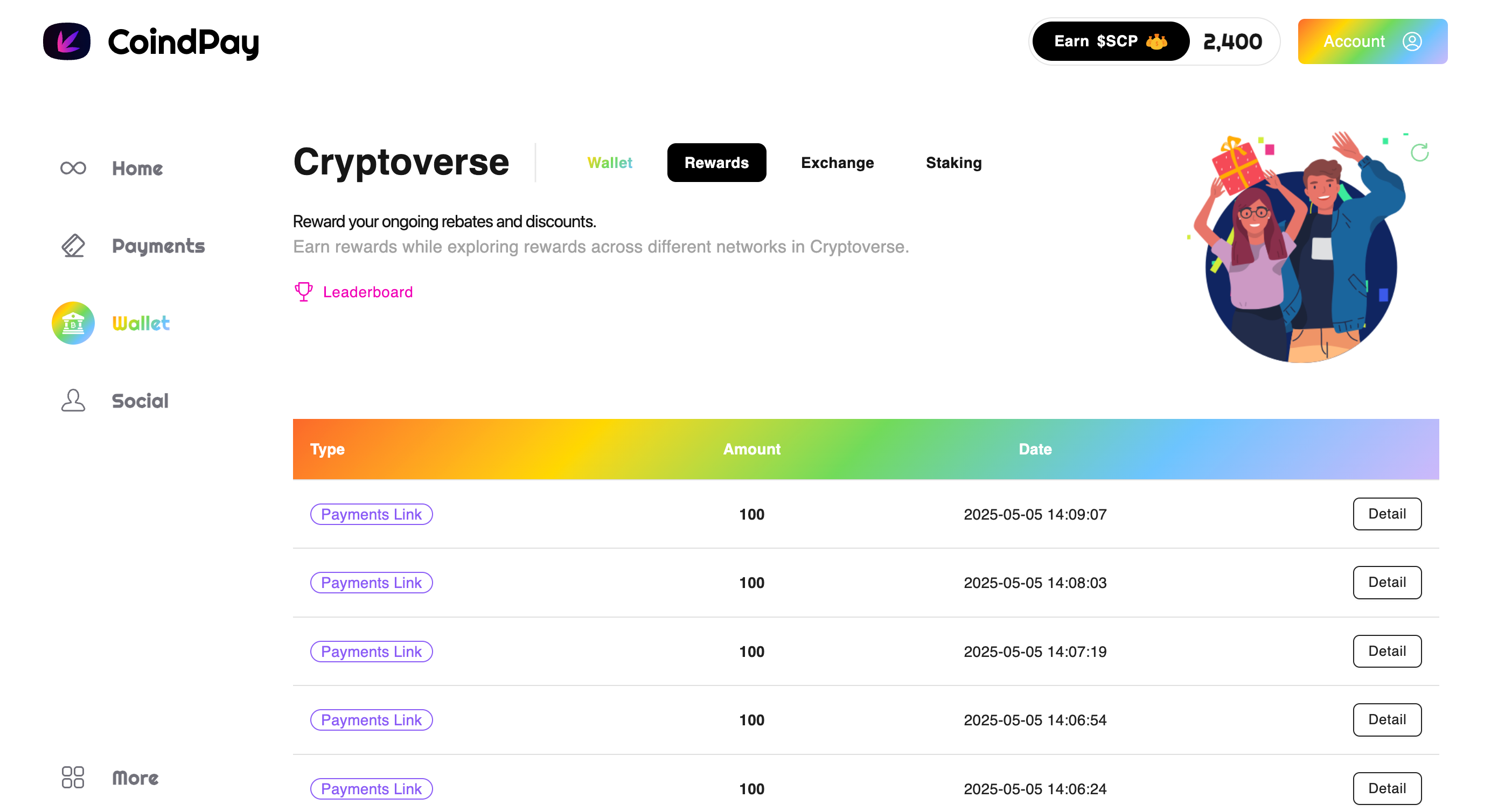This screenshot has height=812, width=1491.
Task: Switch to the Wallet tab
Action: click(609, 163)
